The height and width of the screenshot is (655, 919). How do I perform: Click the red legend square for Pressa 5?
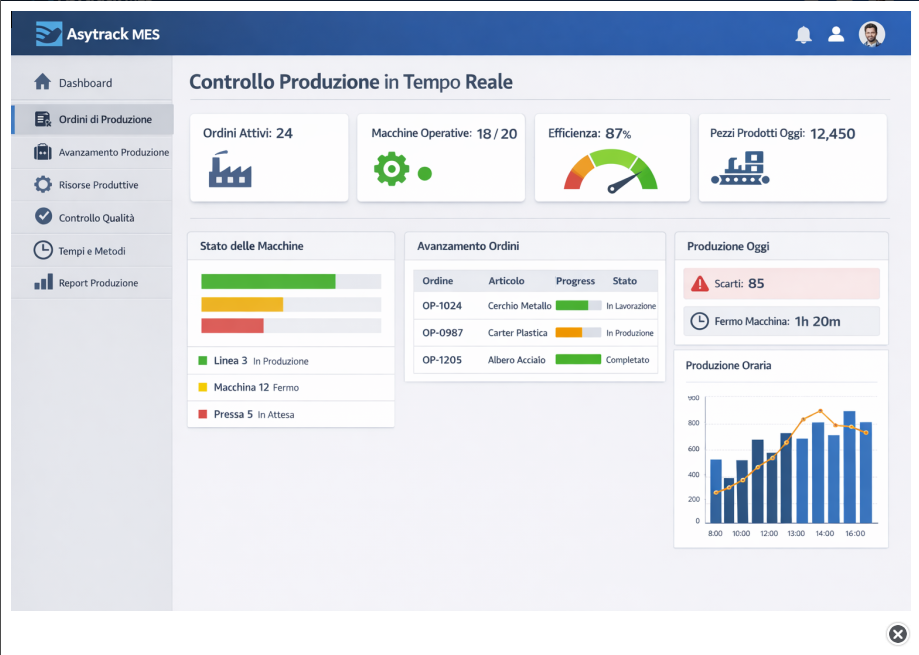pos(203,414)
